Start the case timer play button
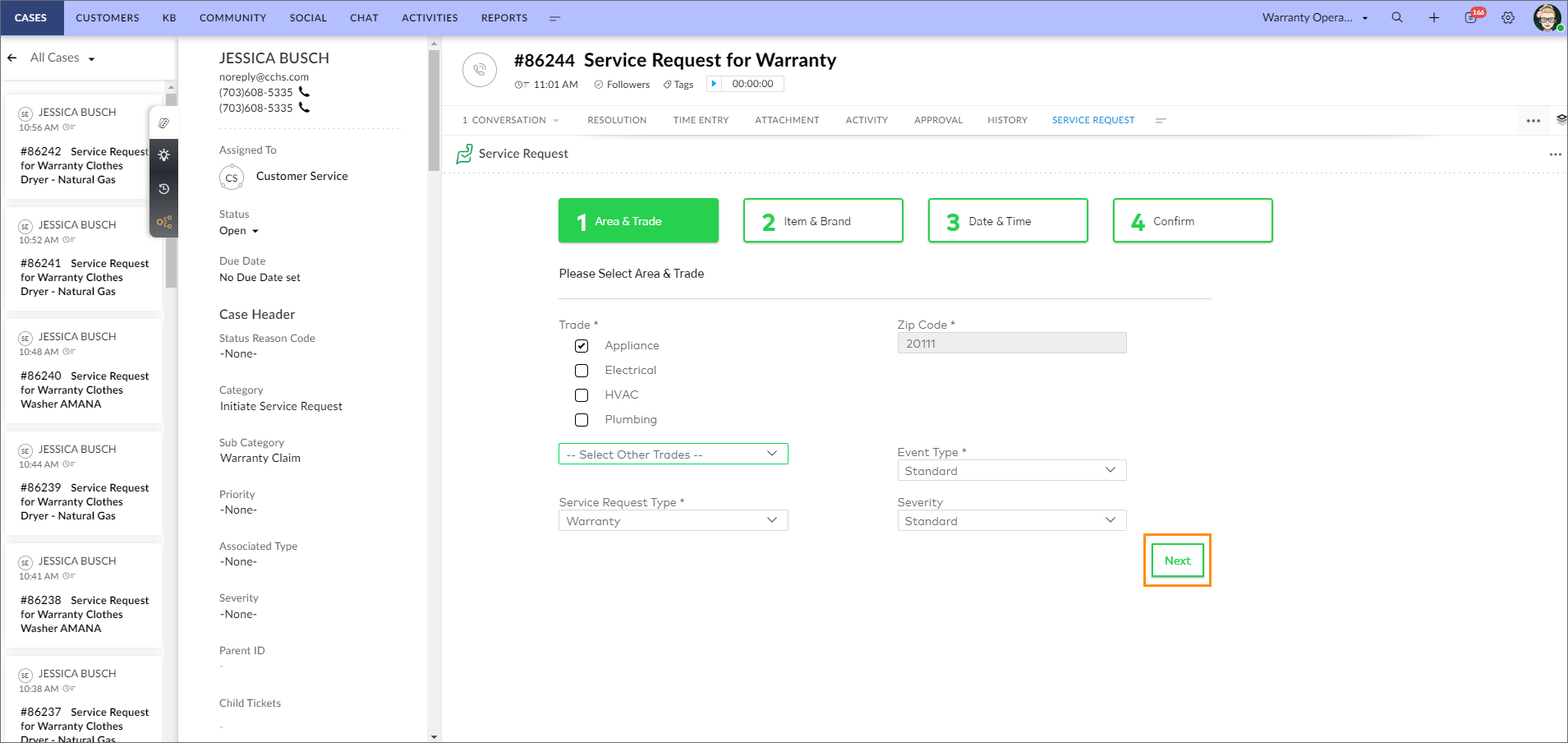 coord(714,84)
